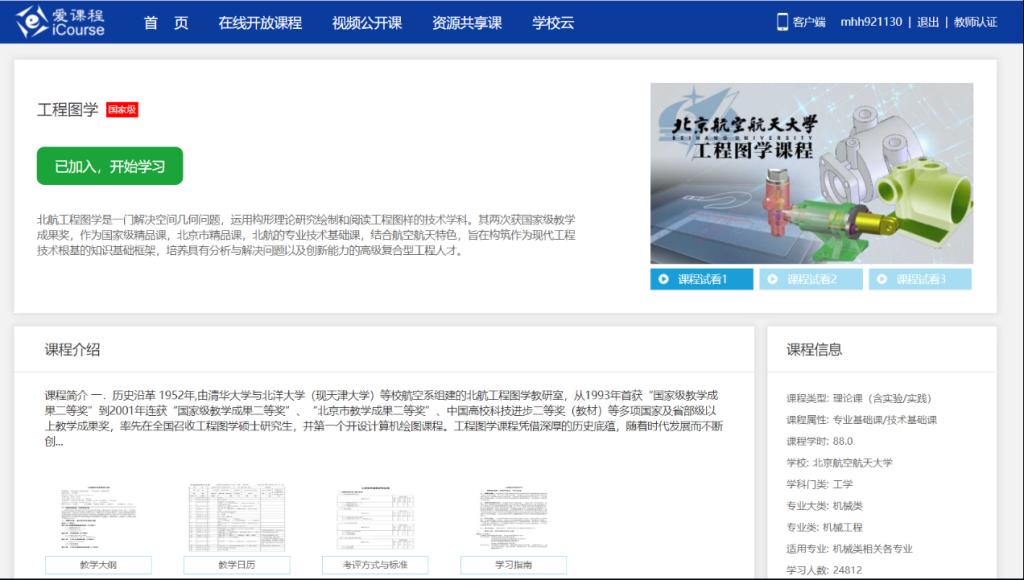Click the 国家级 red badge
Image resolution: width=1024 pixels, height=580 pixels.
122,110
